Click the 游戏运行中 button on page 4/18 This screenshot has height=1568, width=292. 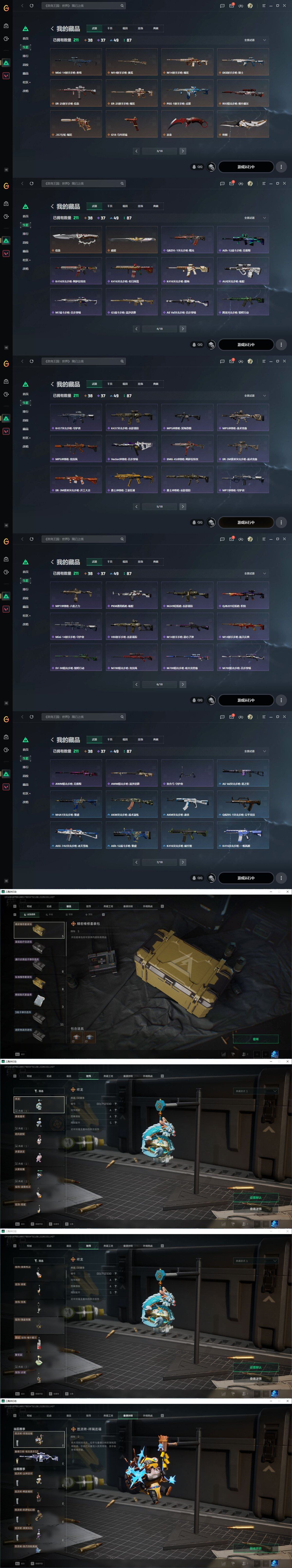click(x=246, y=345)
